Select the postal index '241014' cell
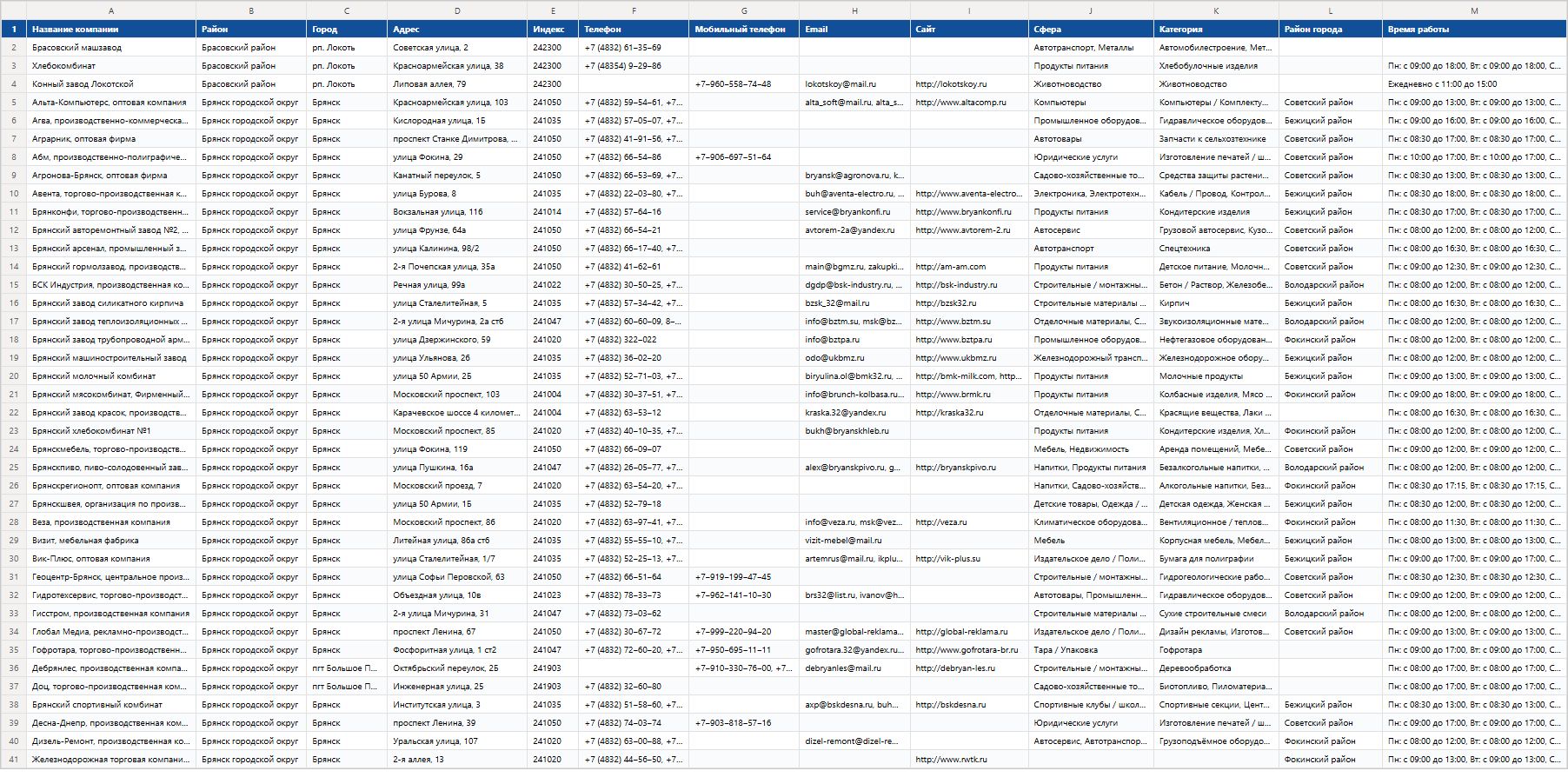 (553, 212)
